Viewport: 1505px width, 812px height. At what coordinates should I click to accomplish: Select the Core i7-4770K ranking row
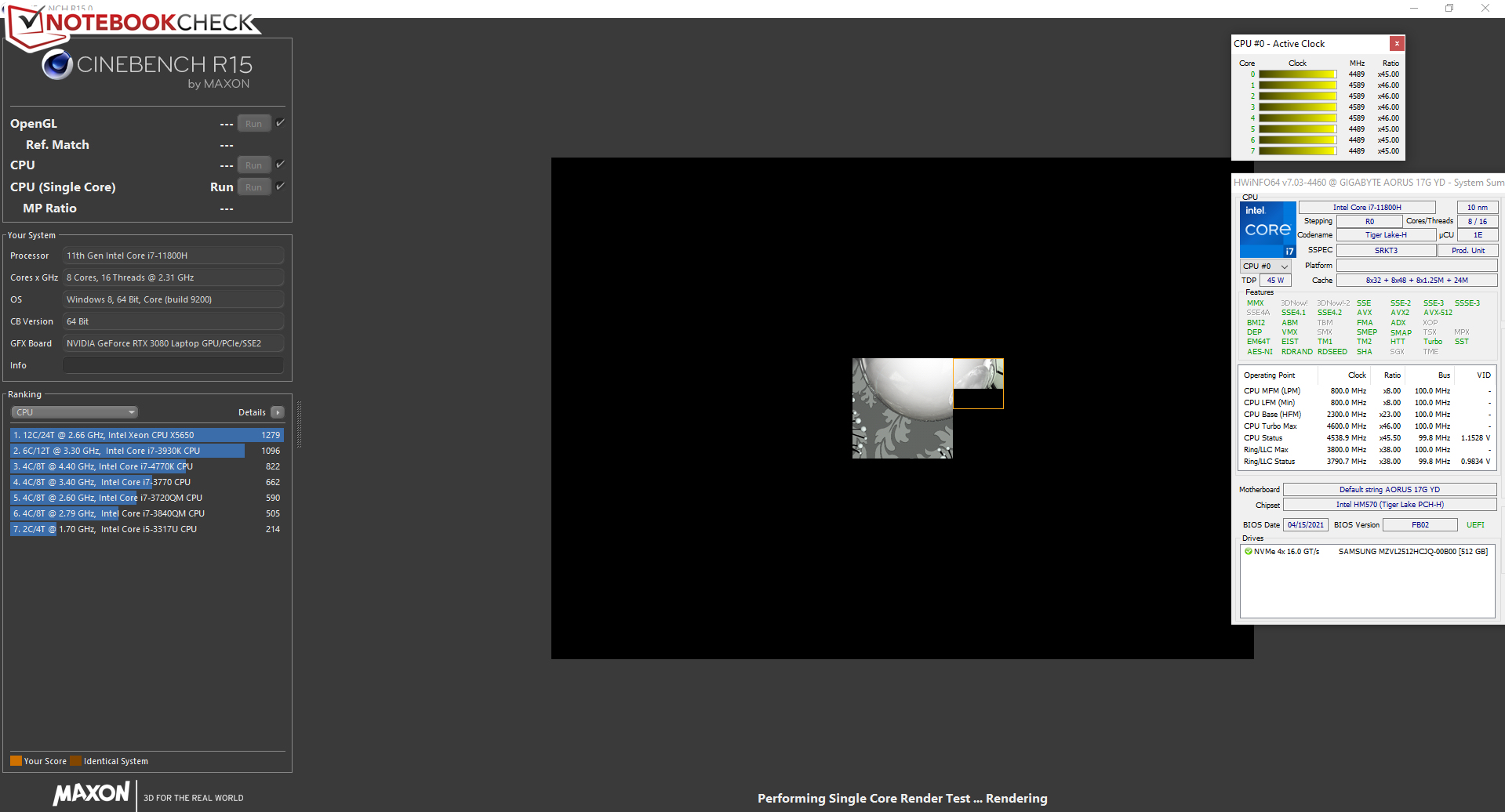pos(147,466)
